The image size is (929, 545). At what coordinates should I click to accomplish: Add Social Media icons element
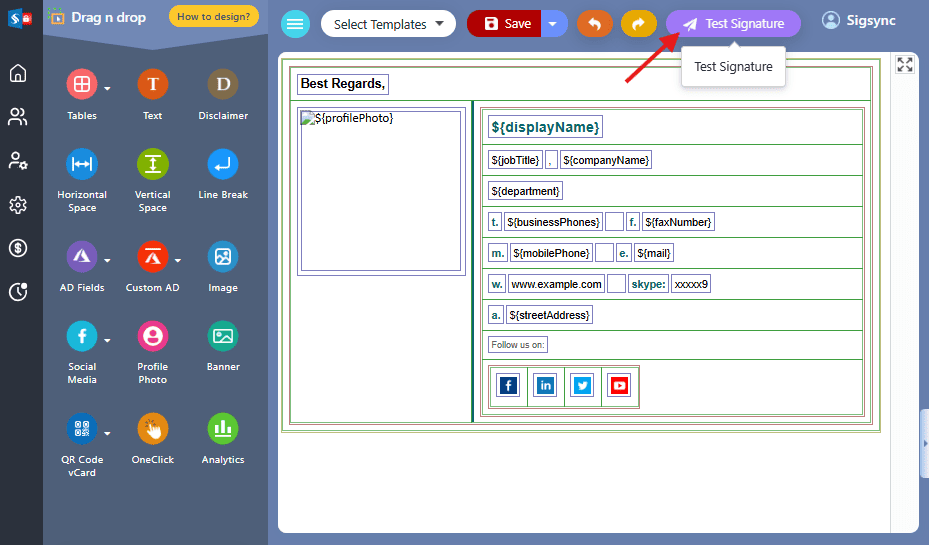point(82,336)
